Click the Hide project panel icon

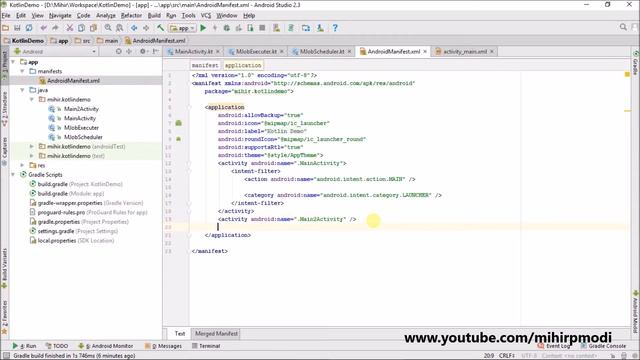(156, 51)
